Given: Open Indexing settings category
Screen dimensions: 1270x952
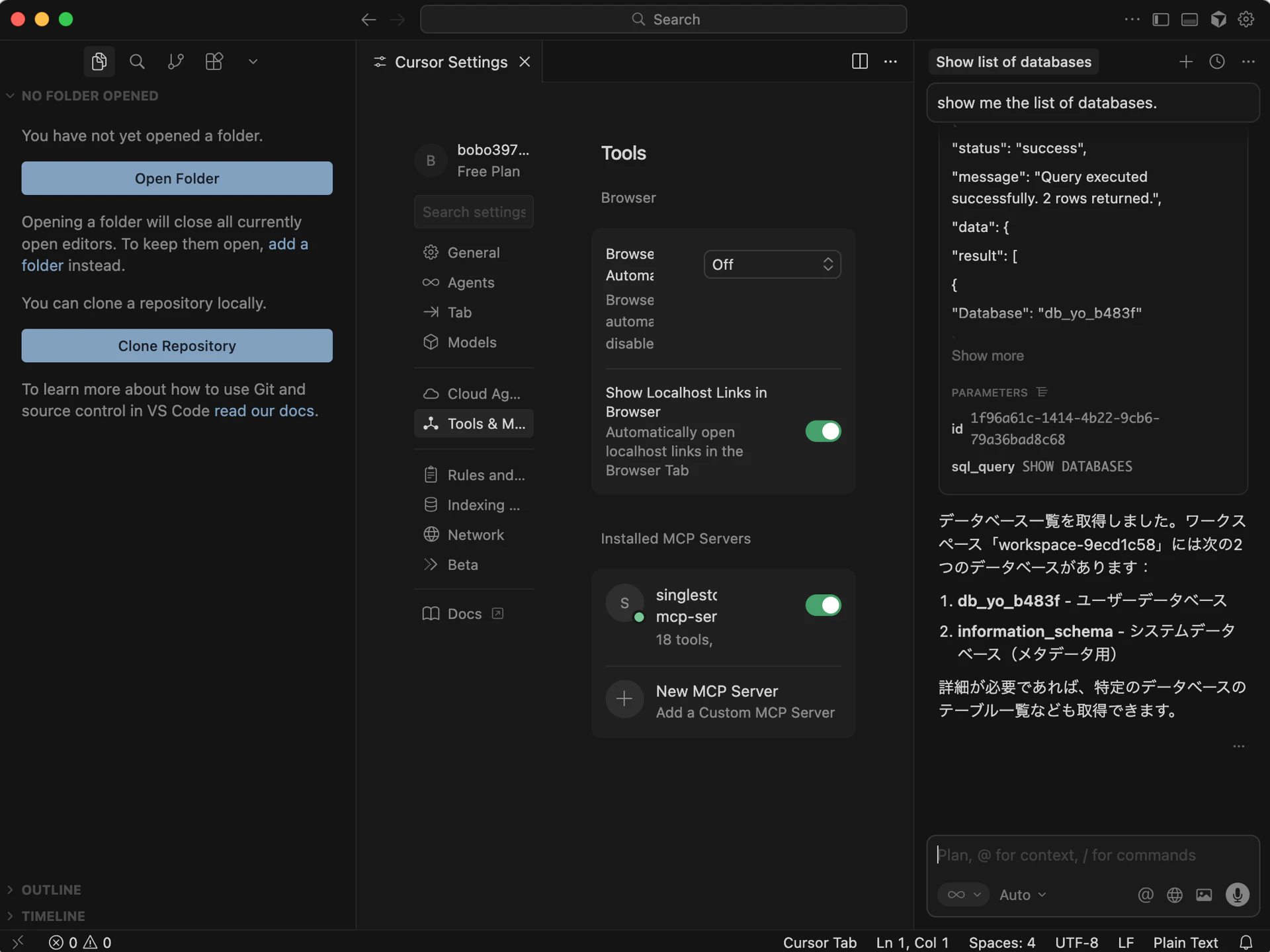Looking at the screenshot, I should tap(474, 505).
